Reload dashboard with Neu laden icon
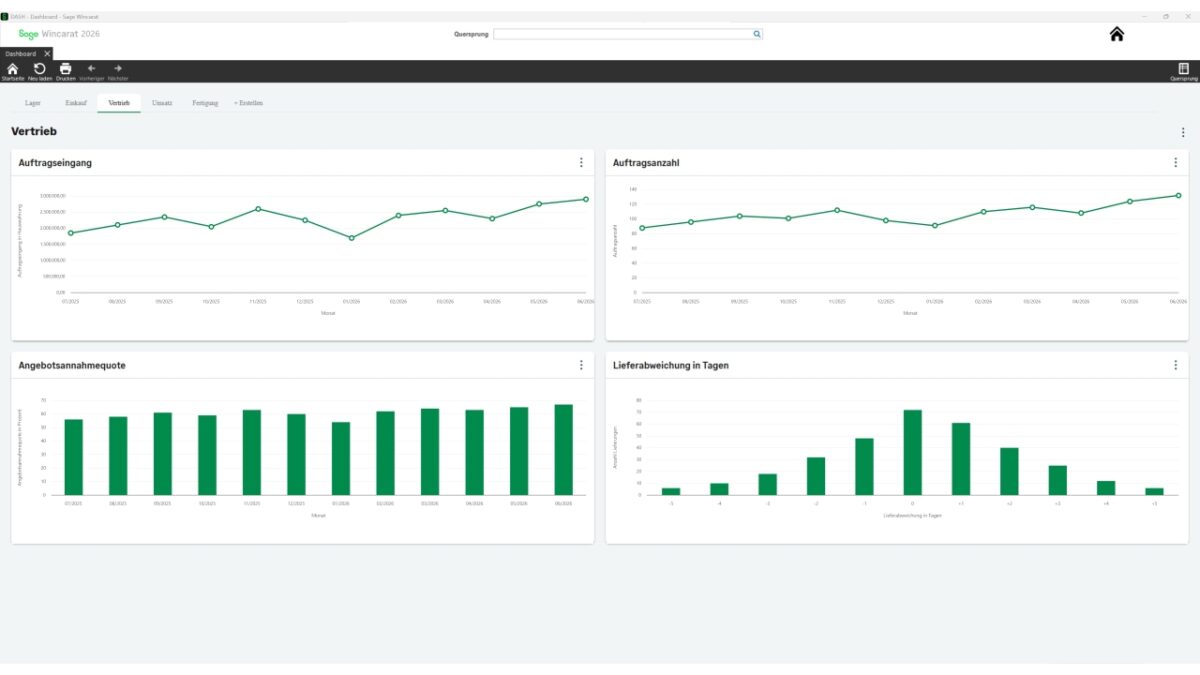Screen dimensions: 1200x675 point(40,70)
